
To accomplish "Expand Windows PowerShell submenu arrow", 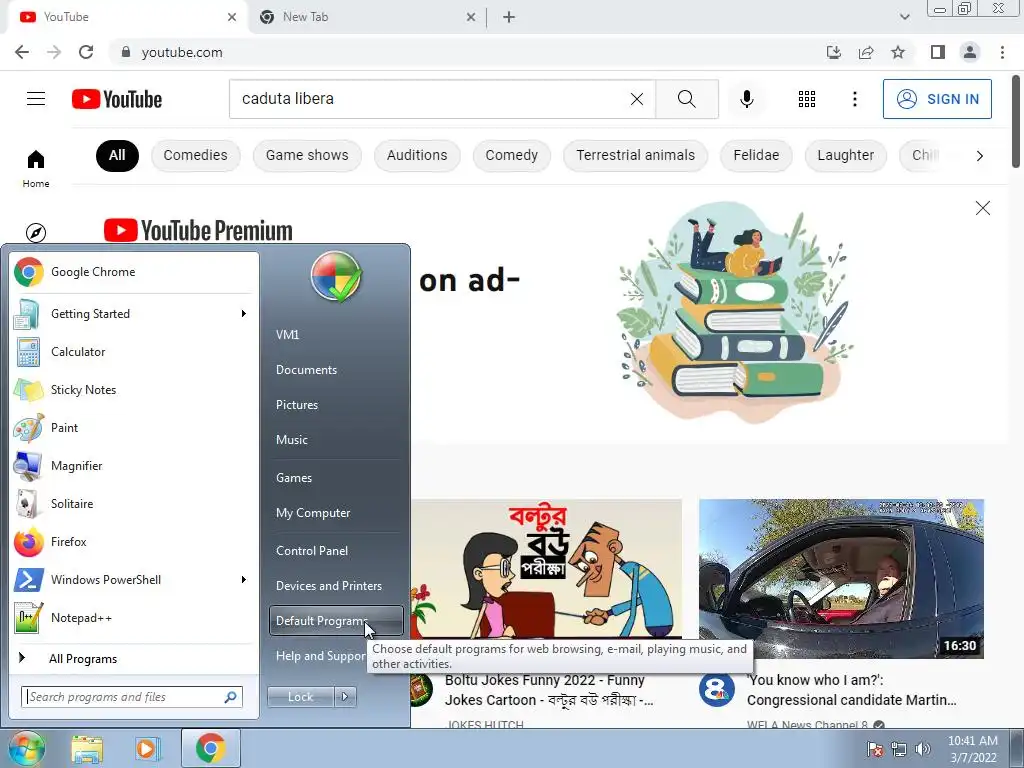I will [243, 579].
